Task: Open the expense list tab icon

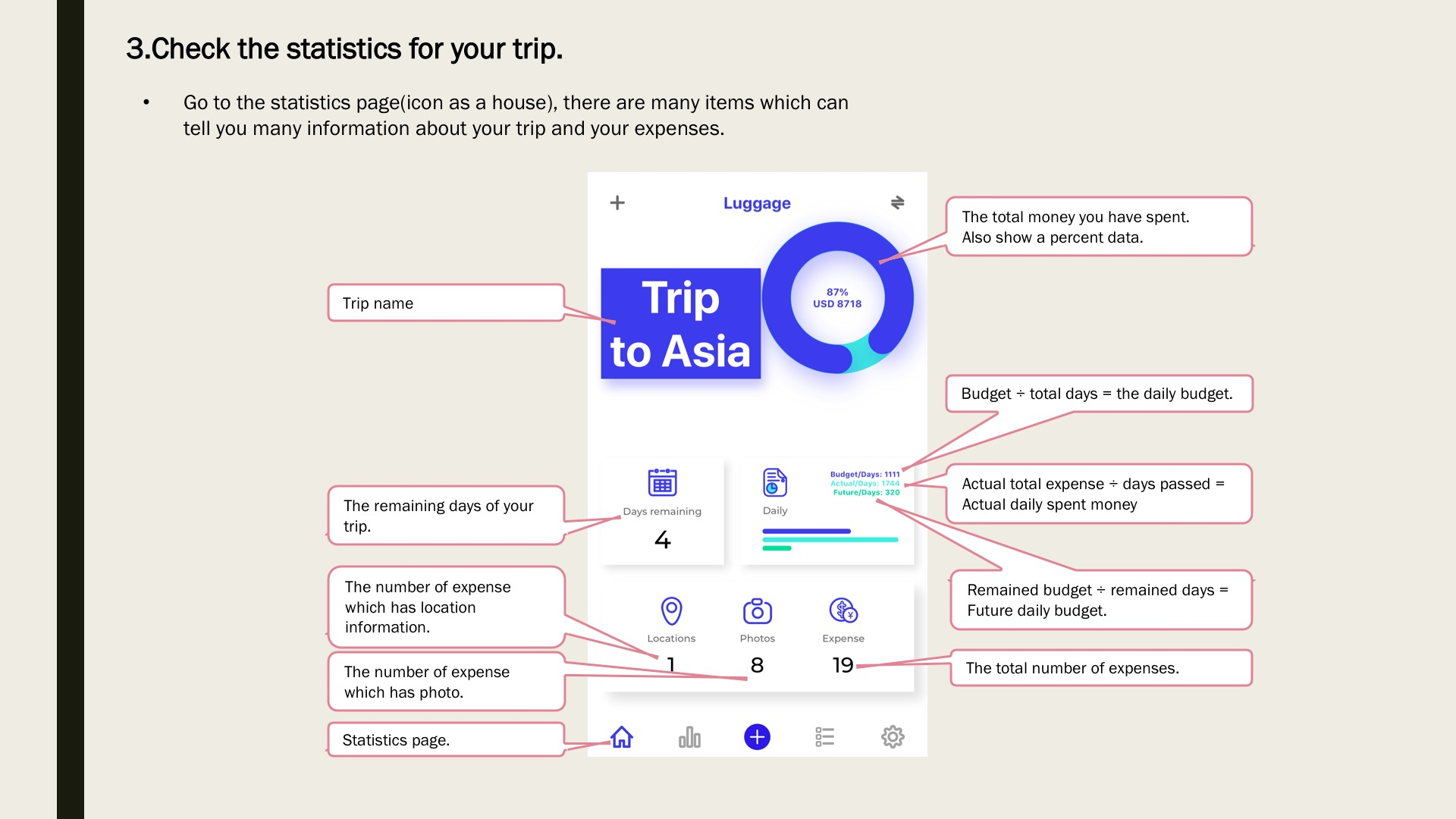Action: 824,737
